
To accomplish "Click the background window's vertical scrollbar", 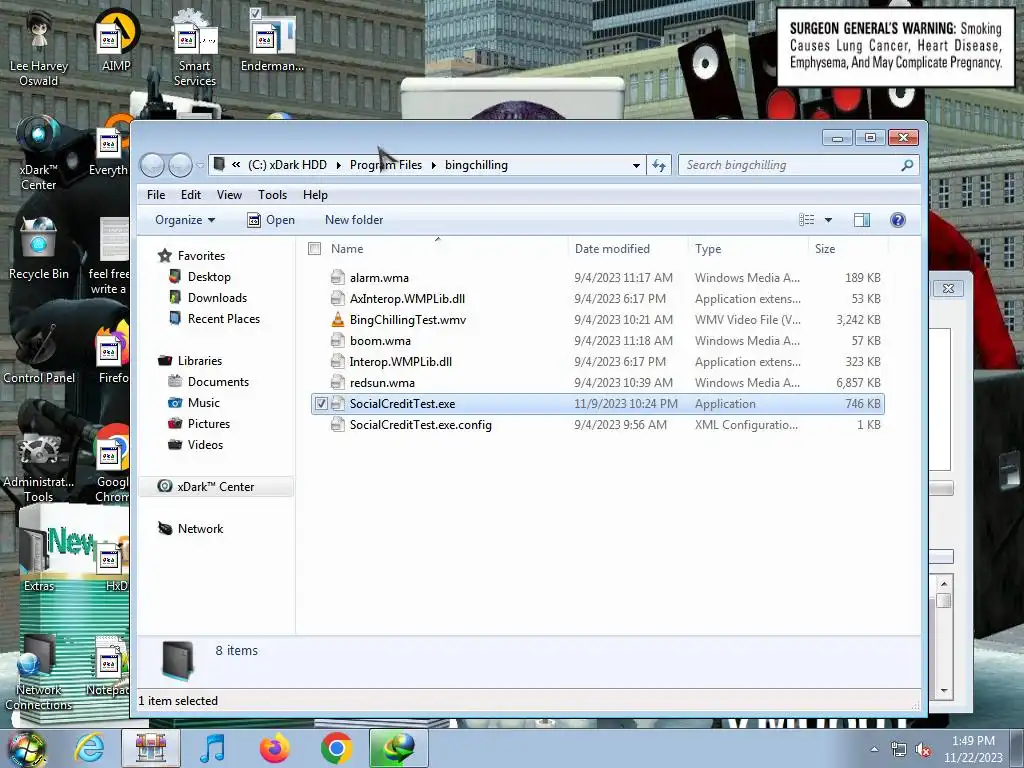I will click(x=944, y=637).
